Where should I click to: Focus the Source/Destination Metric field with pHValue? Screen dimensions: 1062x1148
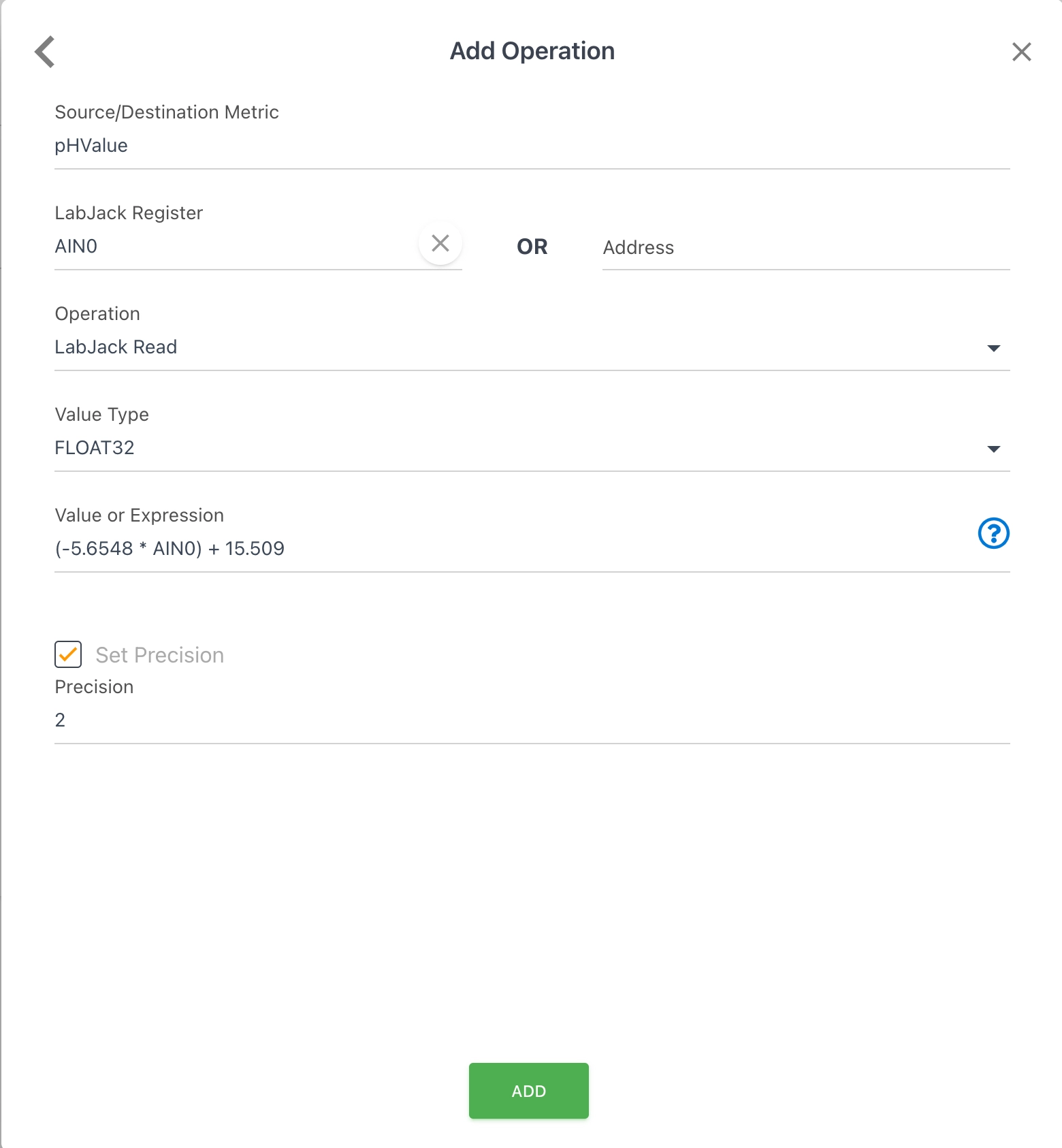pos(532,146)
